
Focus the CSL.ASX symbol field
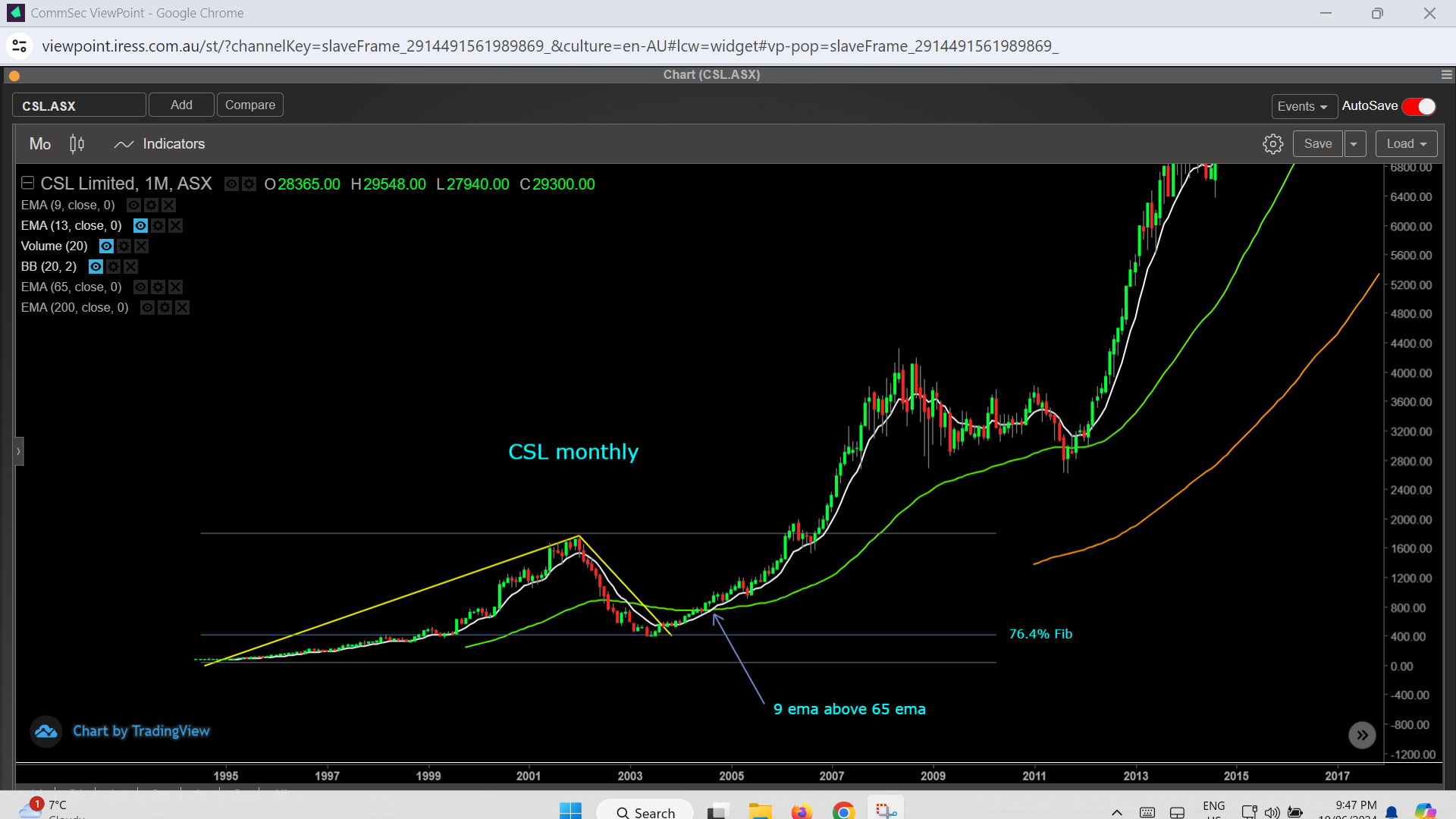(x=79, y=105)
